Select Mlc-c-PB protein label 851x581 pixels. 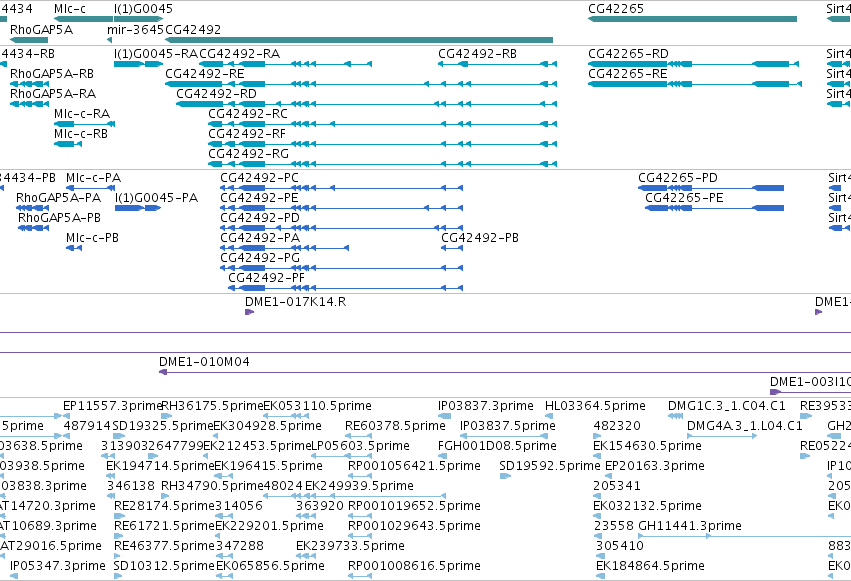click(92, 238)
